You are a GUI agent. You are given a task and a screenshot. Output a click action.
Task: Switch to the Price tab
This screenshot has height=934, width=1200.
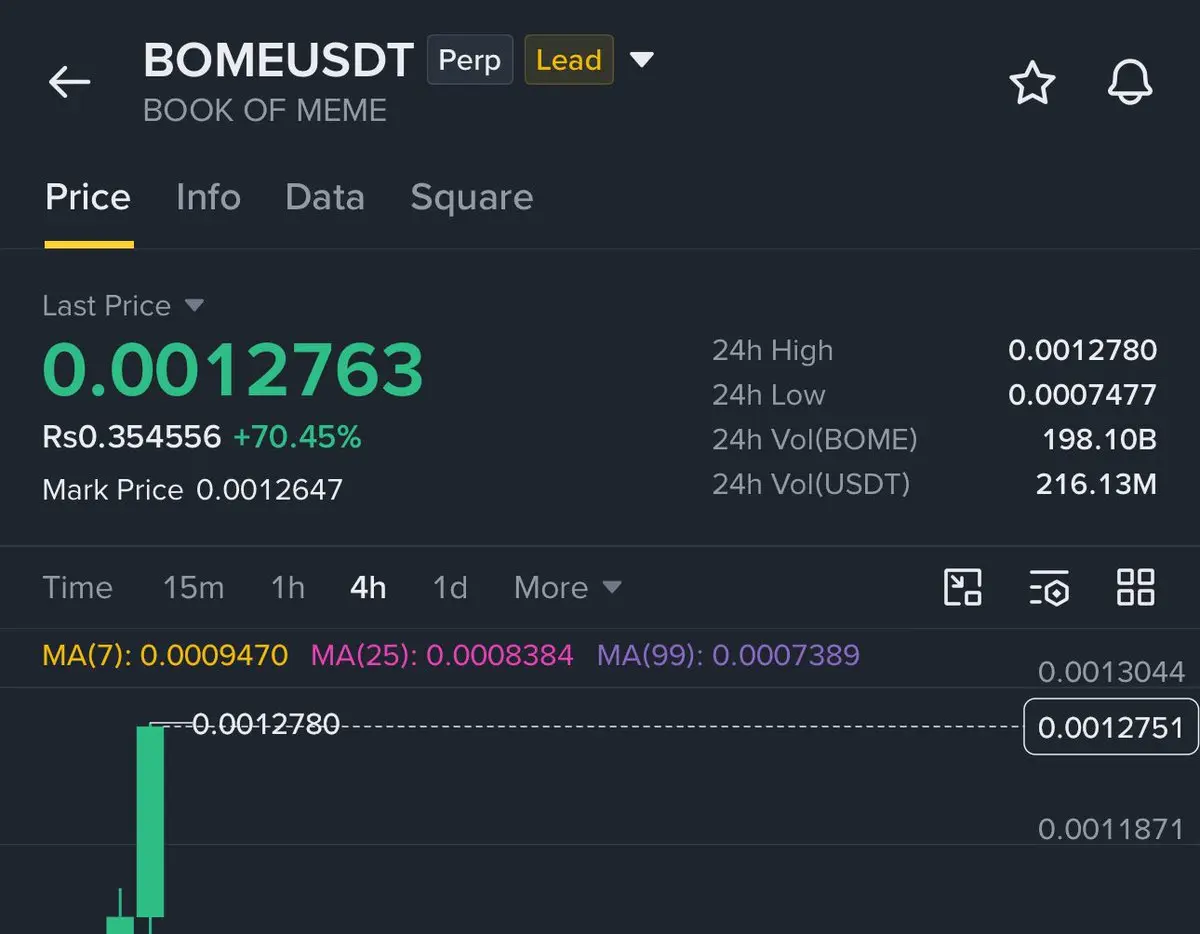click(88, 197)
